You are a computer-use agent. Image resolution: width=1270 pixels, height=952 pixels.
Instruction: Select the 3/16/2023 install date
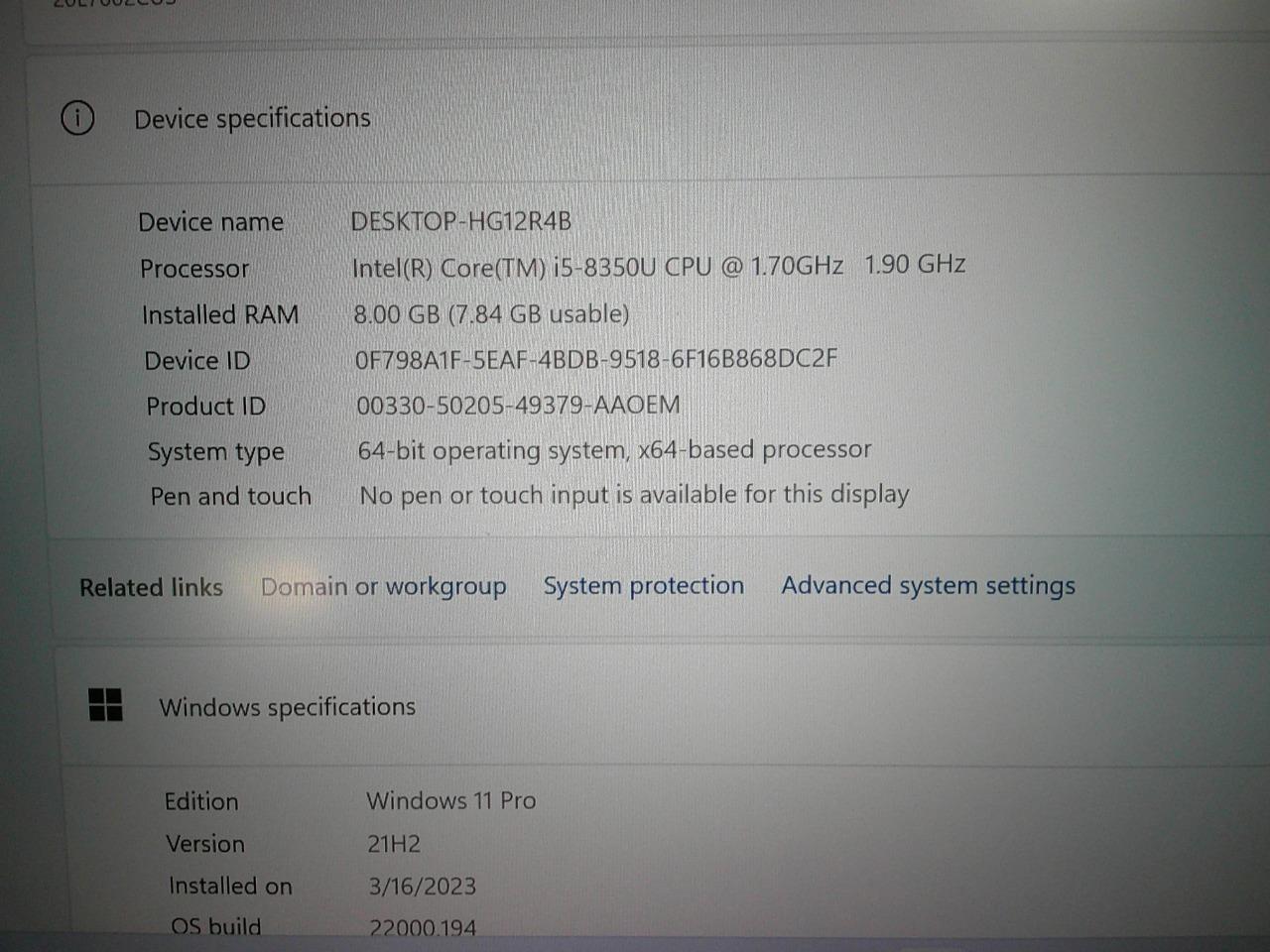(x=422, y=886)
